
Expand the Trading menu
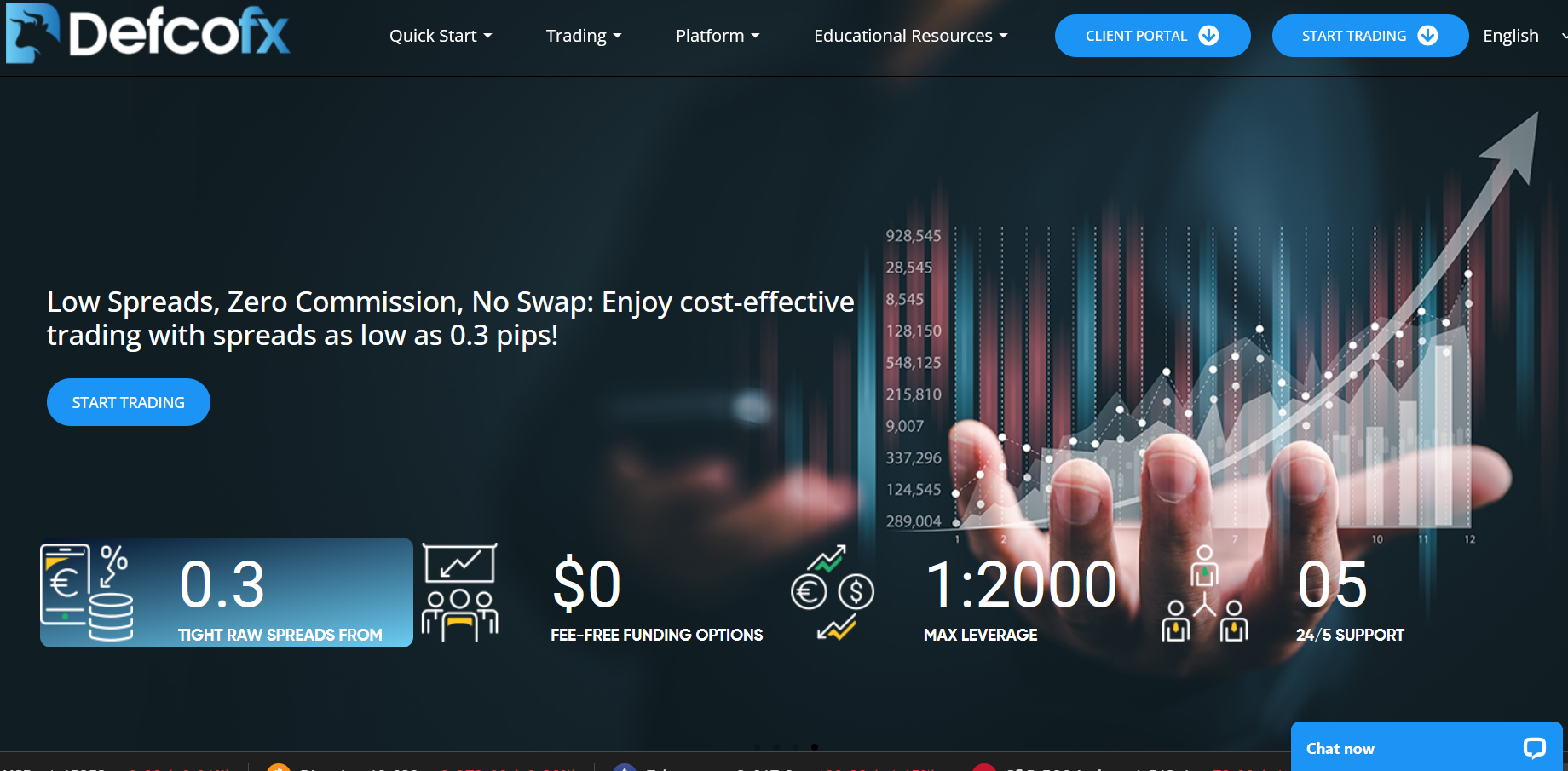pyautogui.click(x=584, y=36)
